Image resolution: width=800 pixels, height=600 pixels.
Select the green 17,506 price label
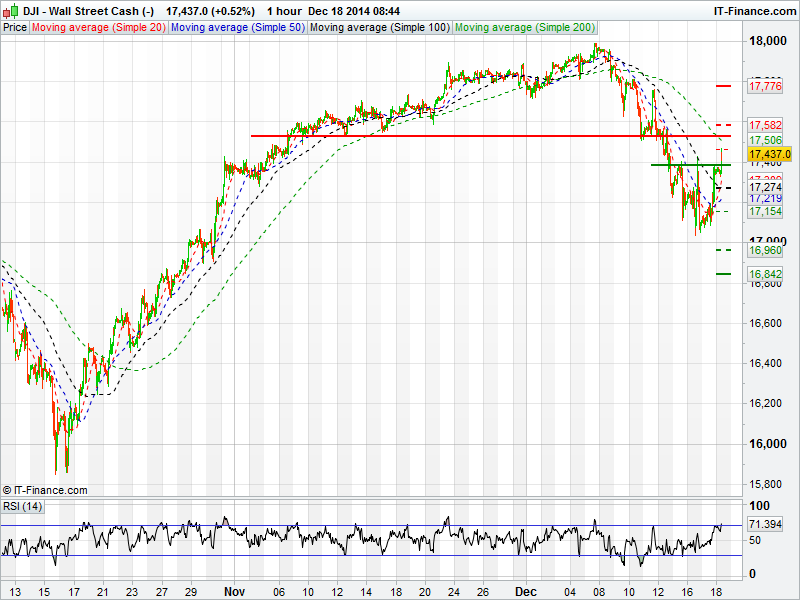point(765,140)
